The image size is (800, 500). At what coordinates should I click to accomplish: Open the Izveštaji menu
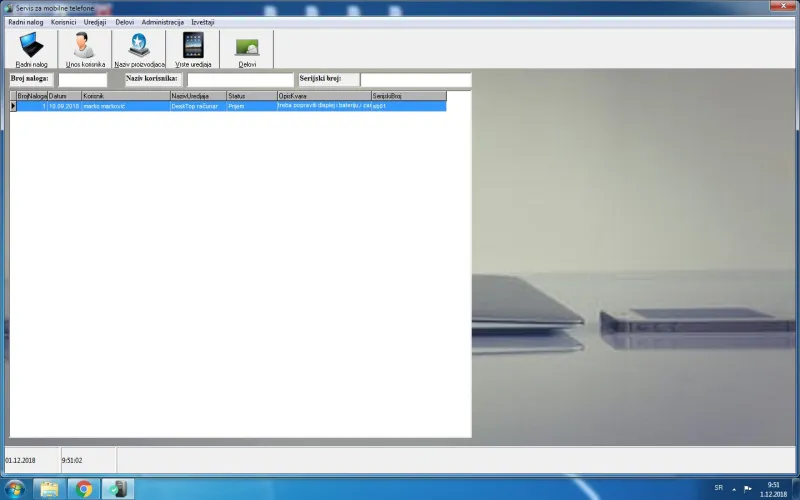[x=203, y=22]
